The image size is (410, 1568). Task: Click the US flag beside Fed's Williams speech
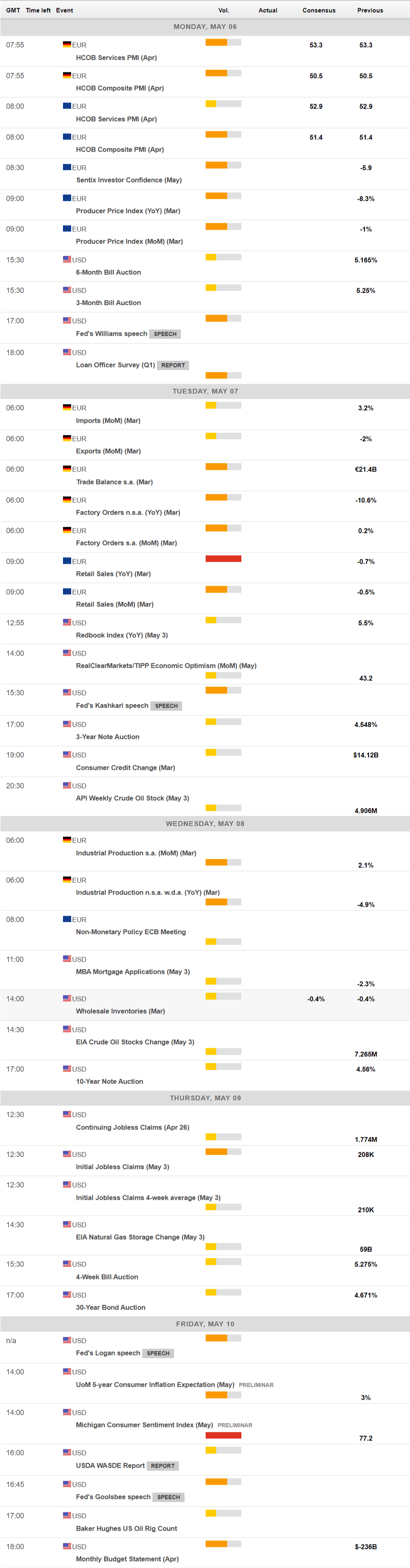tap(67, 320)
